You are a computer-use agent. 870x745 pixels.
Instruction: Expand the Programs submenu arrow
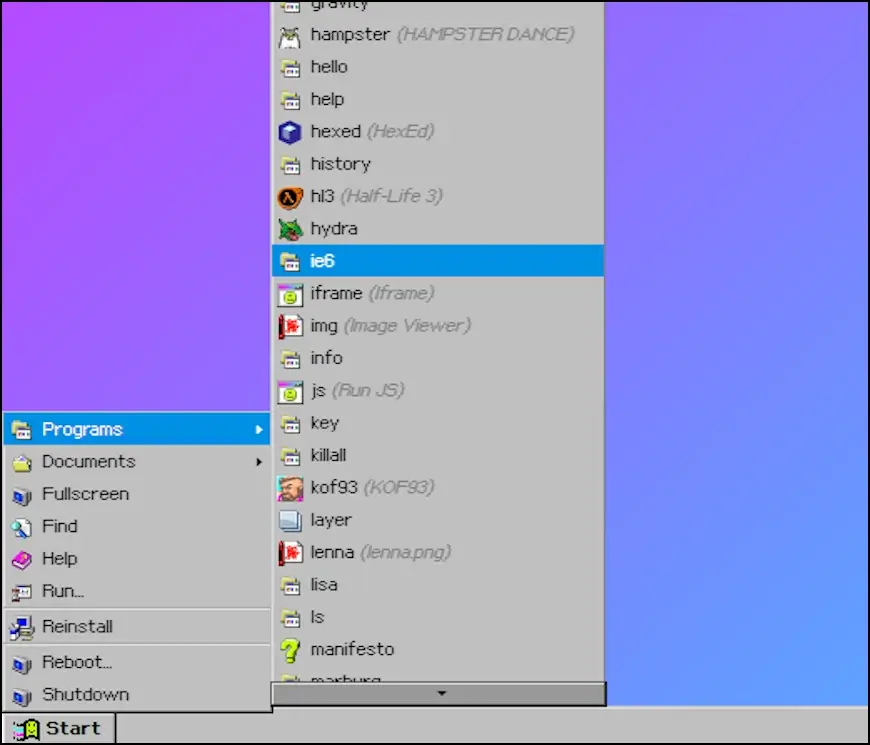coord(259,430)
